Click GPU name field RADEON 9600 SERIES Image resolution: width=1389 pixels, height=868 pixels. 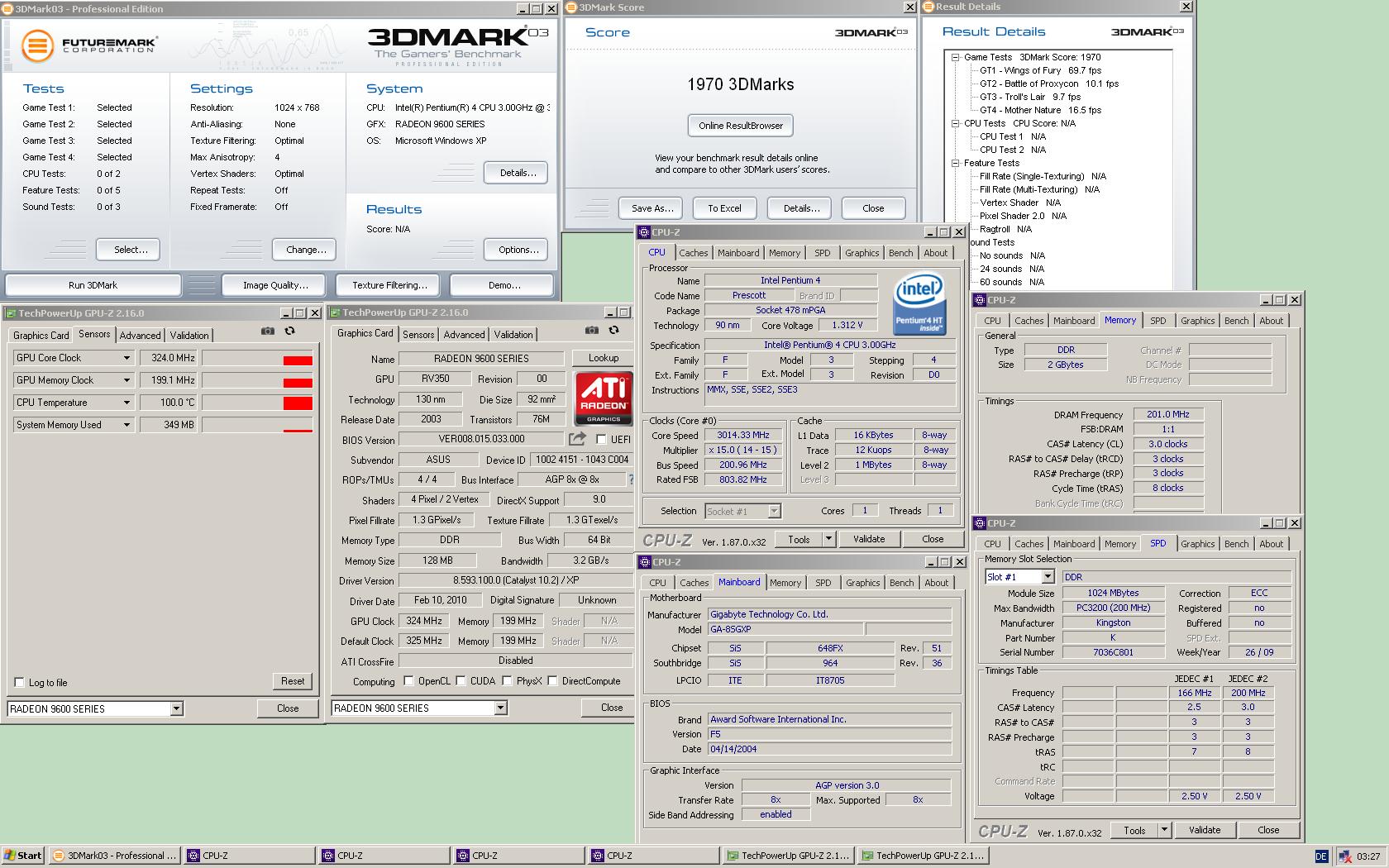pyautogui.click(x=481, y=359)
